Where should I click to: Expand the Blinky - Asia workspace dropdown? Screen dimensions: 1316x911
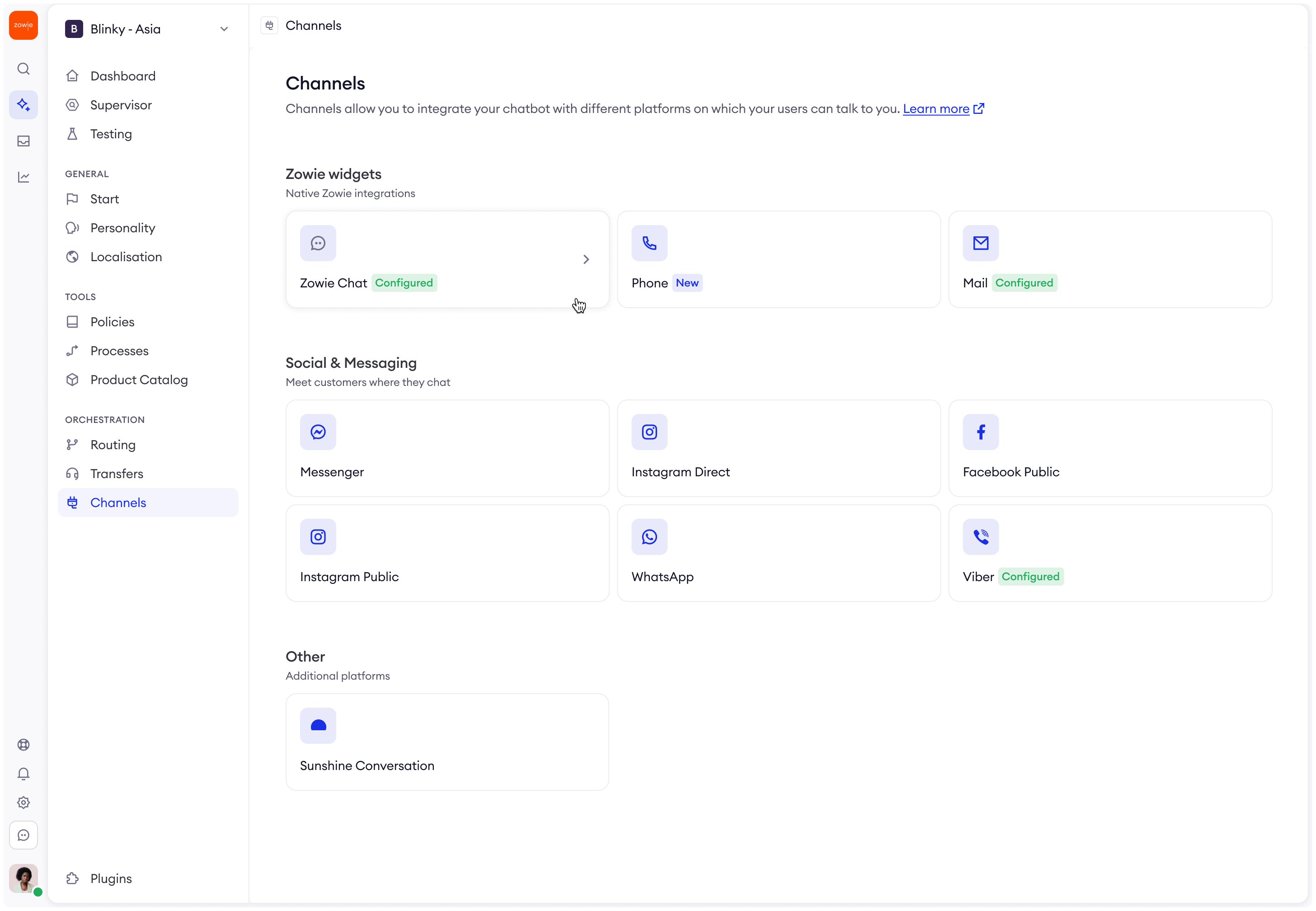(224, 29)
